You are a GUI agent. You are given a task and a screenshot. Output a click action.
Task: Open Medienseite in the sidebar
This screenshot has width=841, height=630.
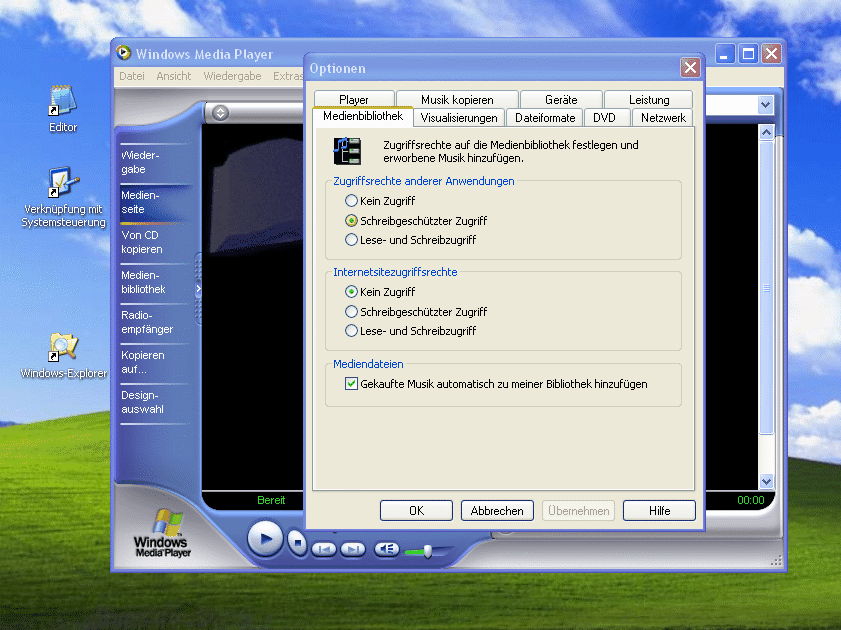pos(153,202)
